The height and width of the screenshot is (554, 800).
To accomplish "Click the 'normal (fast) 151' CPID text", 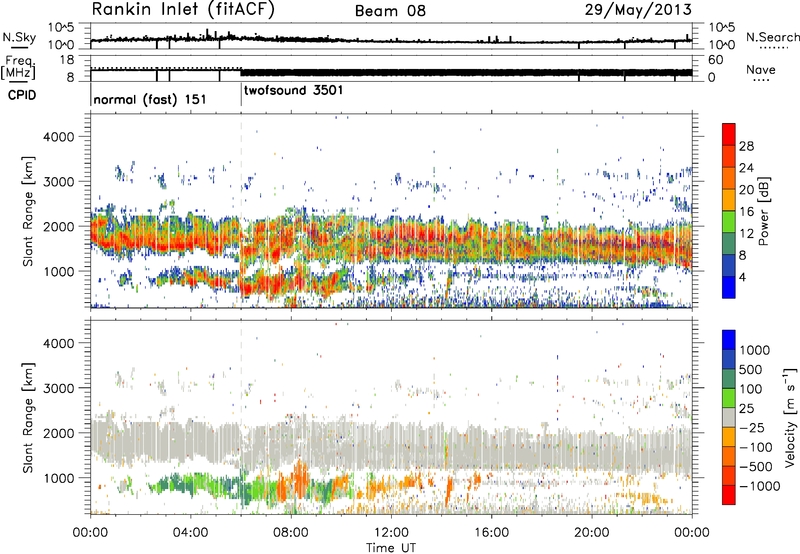I will (150, 99).
